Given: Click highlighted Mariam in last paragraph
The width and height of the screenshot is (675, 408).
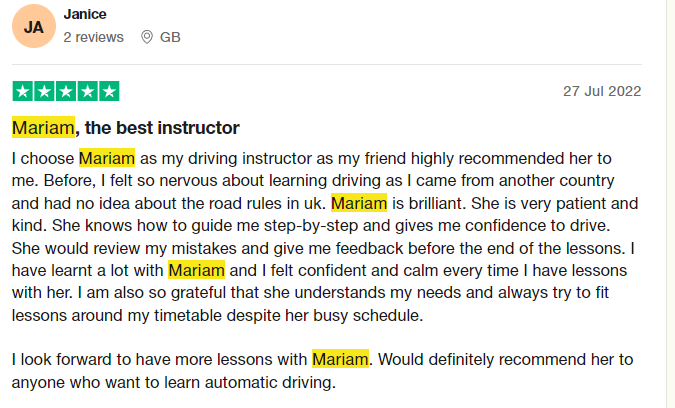Looking at the screenshot, I should pyautogui.click(x=341, y=359).
